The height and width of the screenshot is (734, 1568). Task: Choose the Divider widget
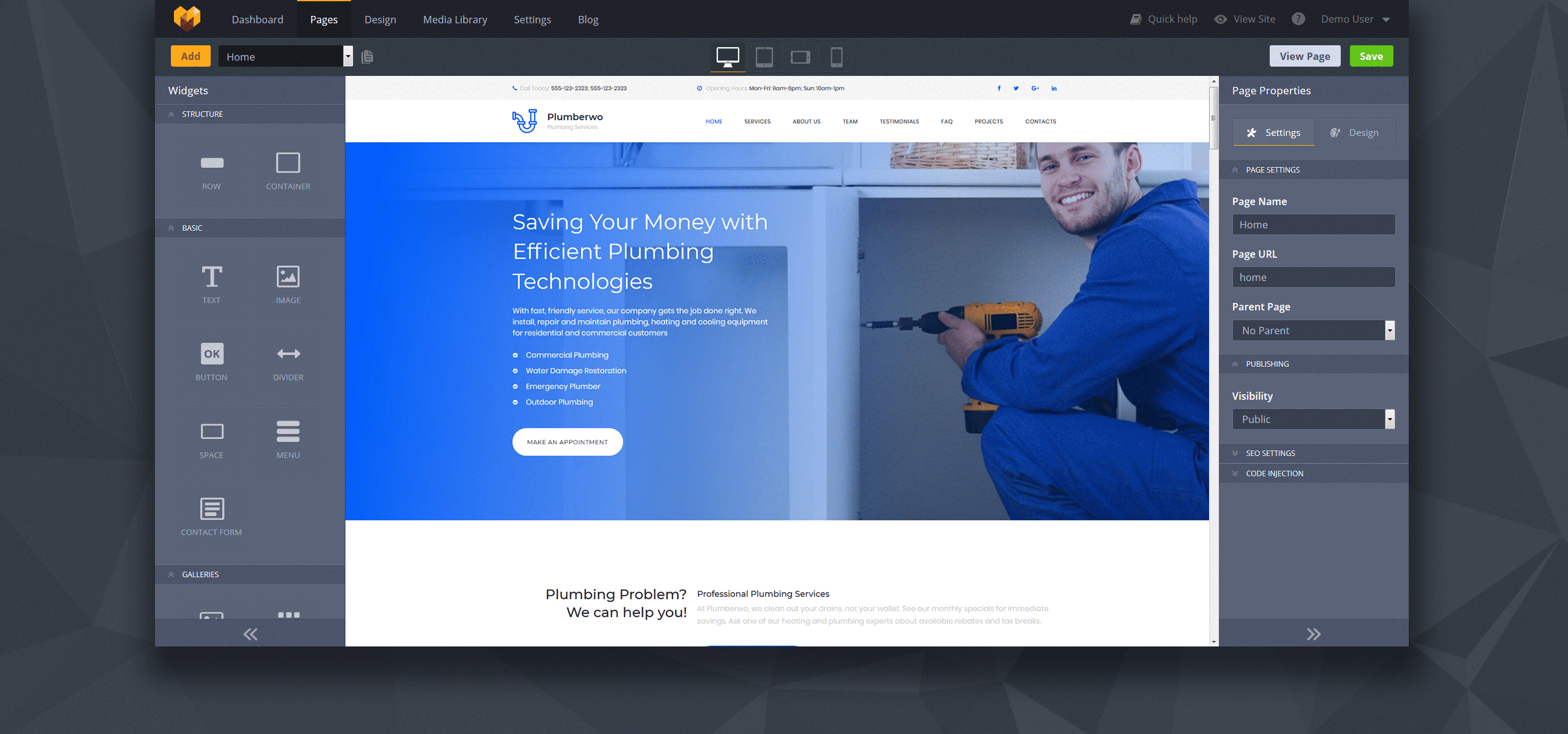click(x=288, y=362)
